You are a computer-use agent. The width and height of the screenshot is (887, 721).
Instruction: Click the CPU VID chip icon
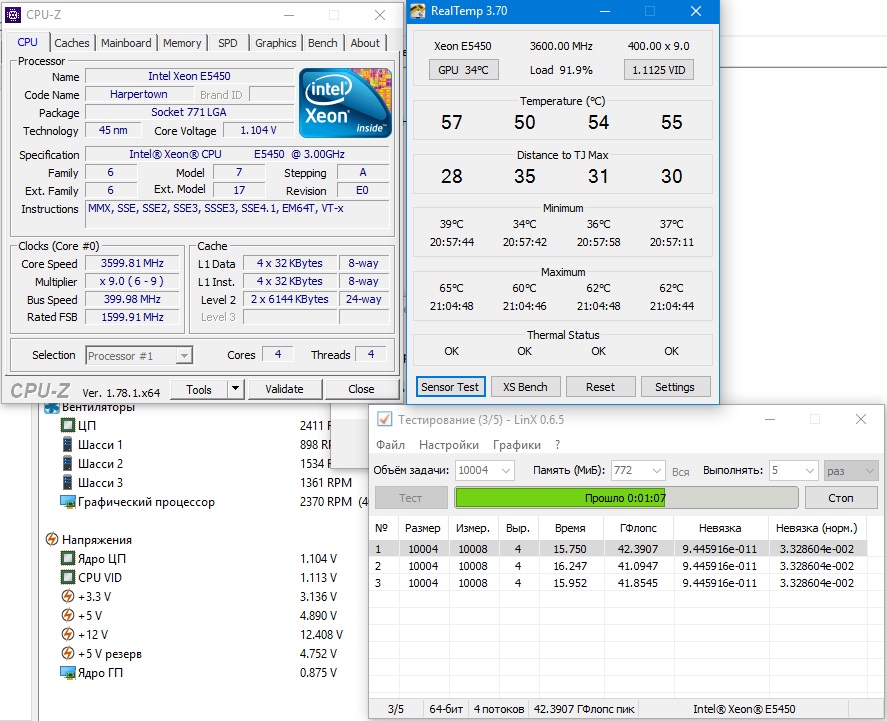(67, 577)
